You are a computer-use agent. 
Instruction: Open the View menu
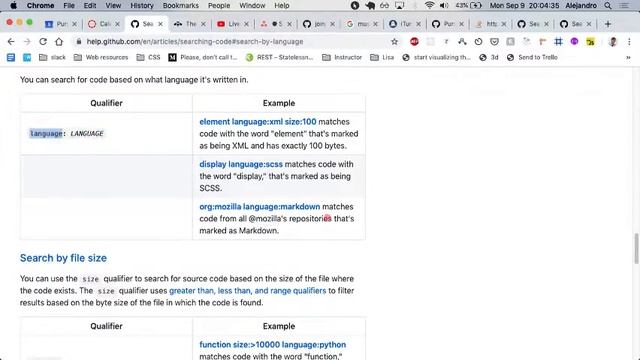click(x=113, y=6)
